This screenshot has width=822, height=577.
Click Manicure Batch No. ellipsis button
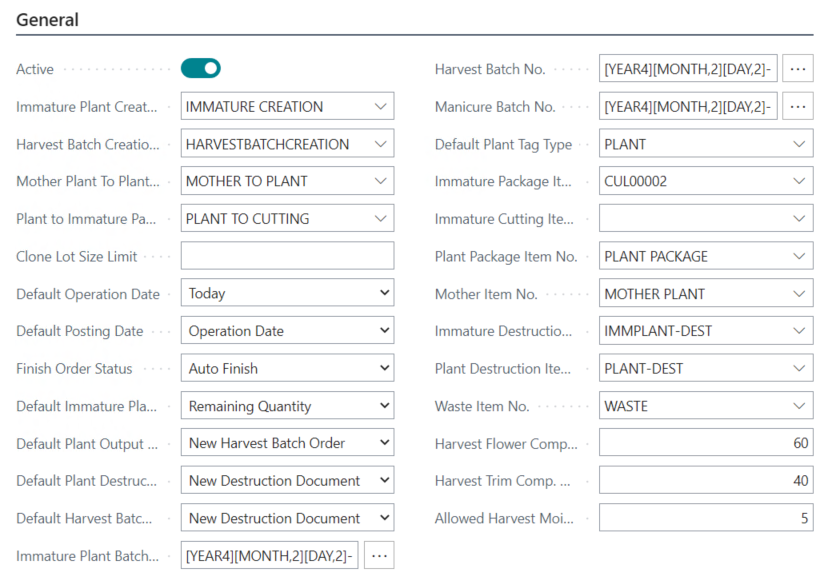797,107
